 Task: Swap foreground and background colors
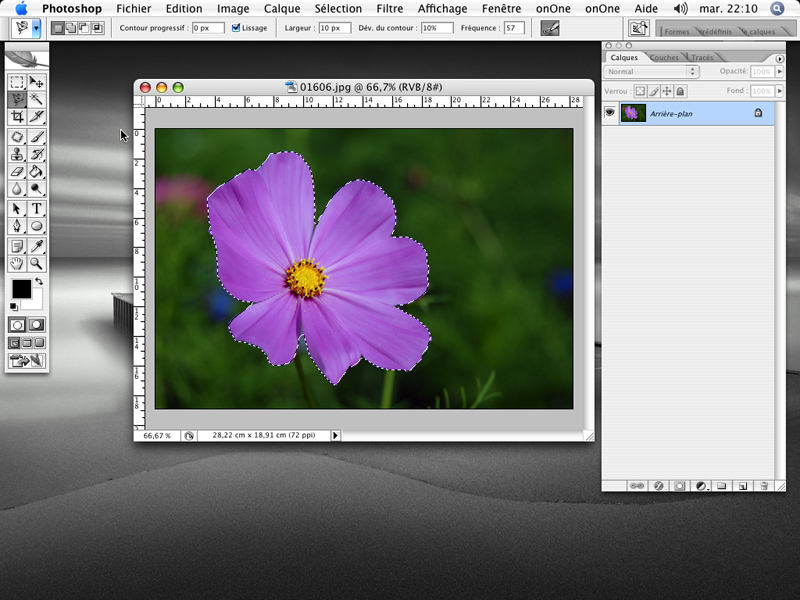39,281
